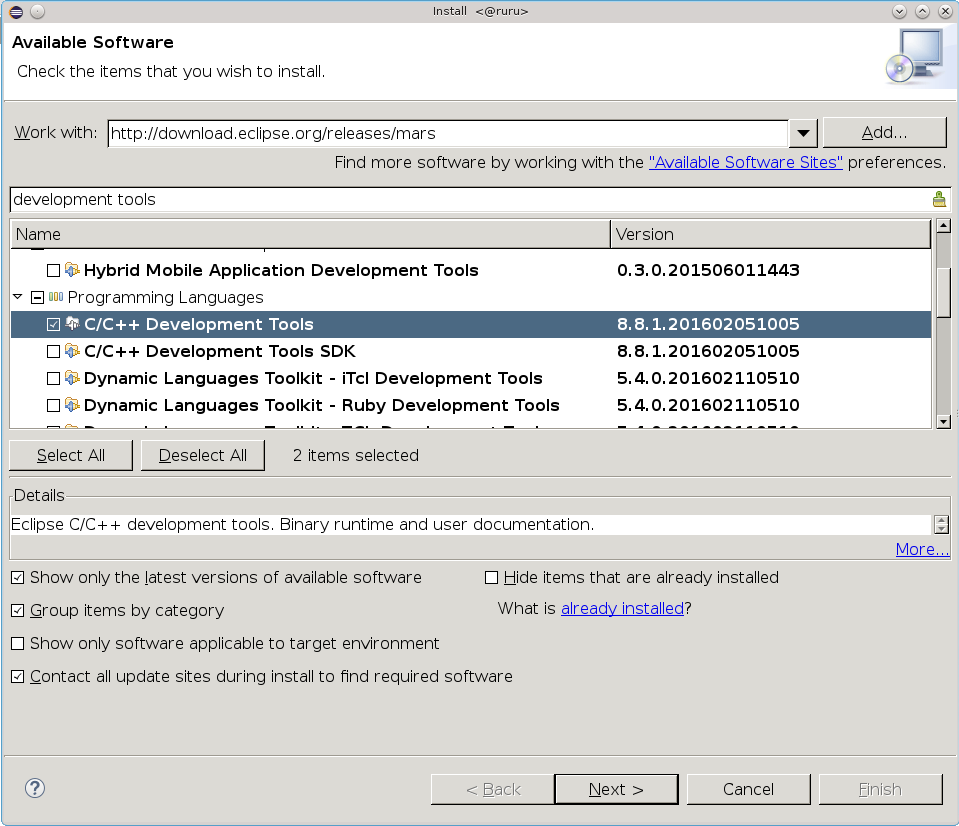The height and width of the screenshot is (826, 959).
Task: Select the iTcl Development Tools row
Action: tap(313, 378)
